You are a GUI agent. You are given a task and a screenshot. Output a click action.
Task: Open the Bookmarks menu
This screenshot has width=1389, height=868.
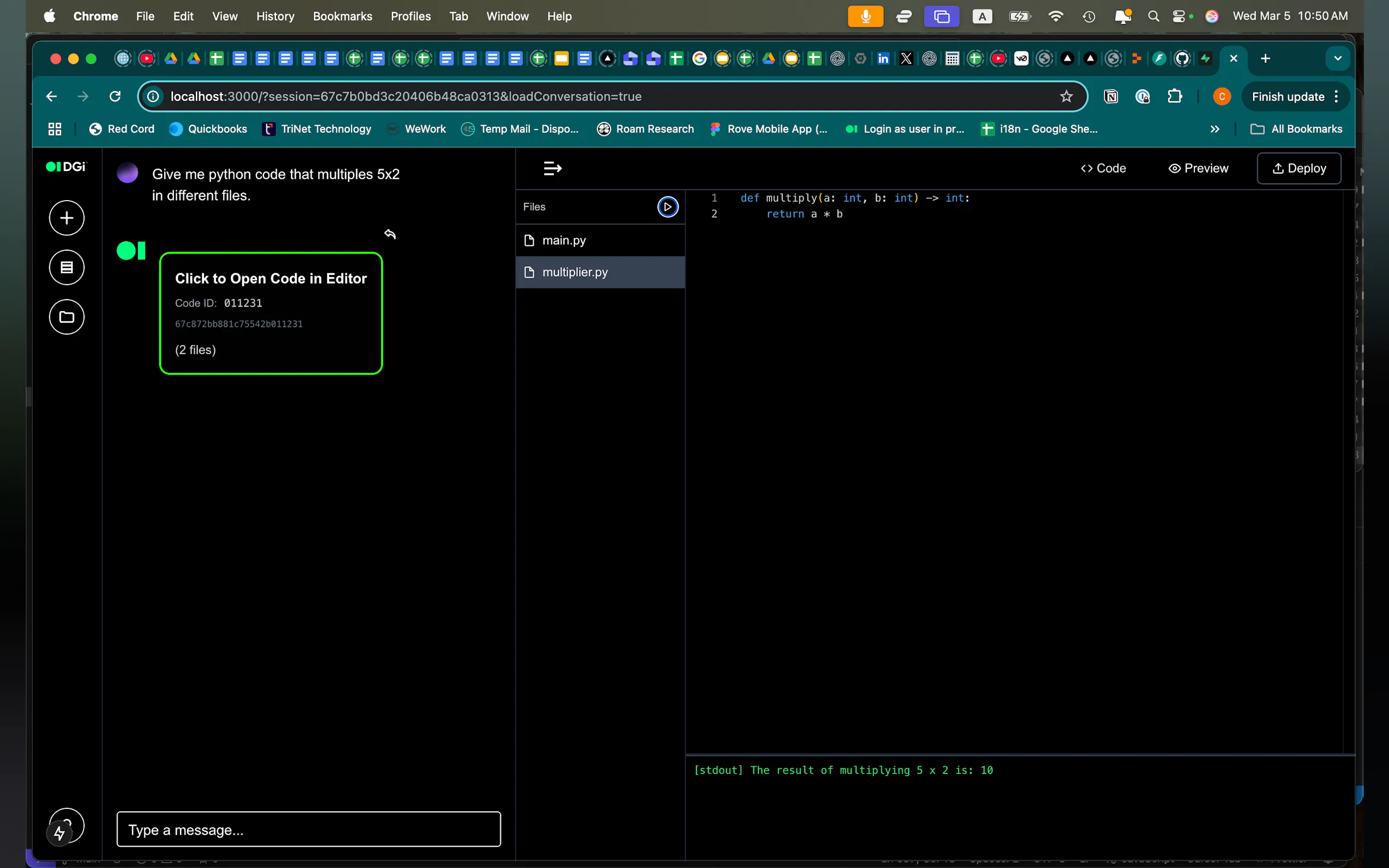[x=342, y=16]
